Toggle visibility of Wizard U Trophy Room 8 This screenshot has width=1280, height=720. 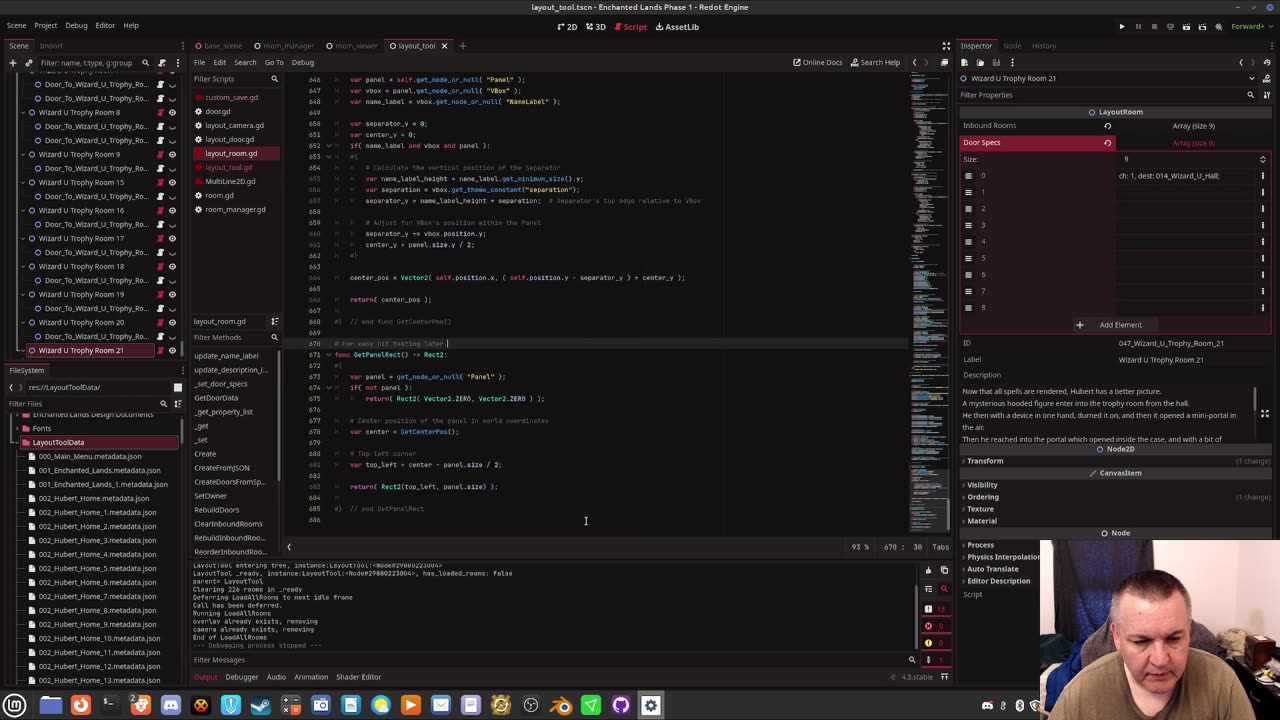pyautogui.click(x=172, y=112)
